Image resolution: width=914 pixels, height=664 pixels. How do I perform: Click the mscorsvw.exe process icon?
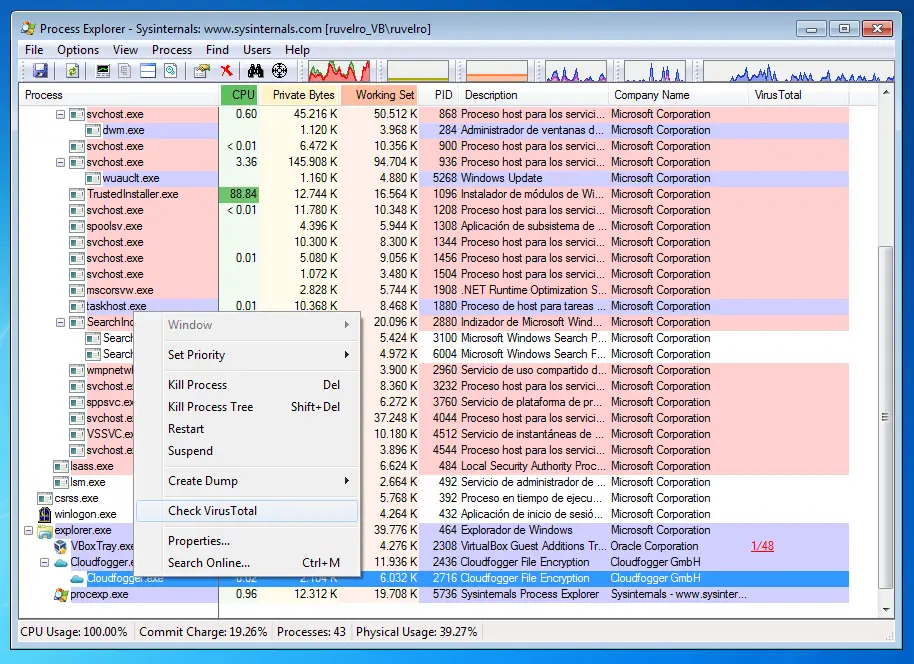coord(77,290)
